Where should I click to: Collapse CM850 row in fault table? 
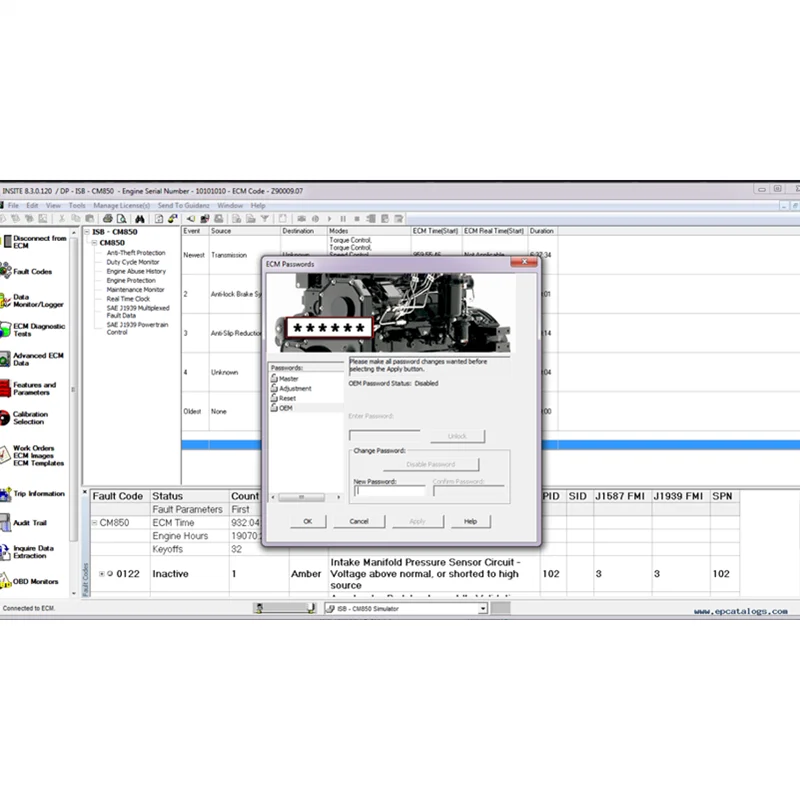tap(94, 523)
